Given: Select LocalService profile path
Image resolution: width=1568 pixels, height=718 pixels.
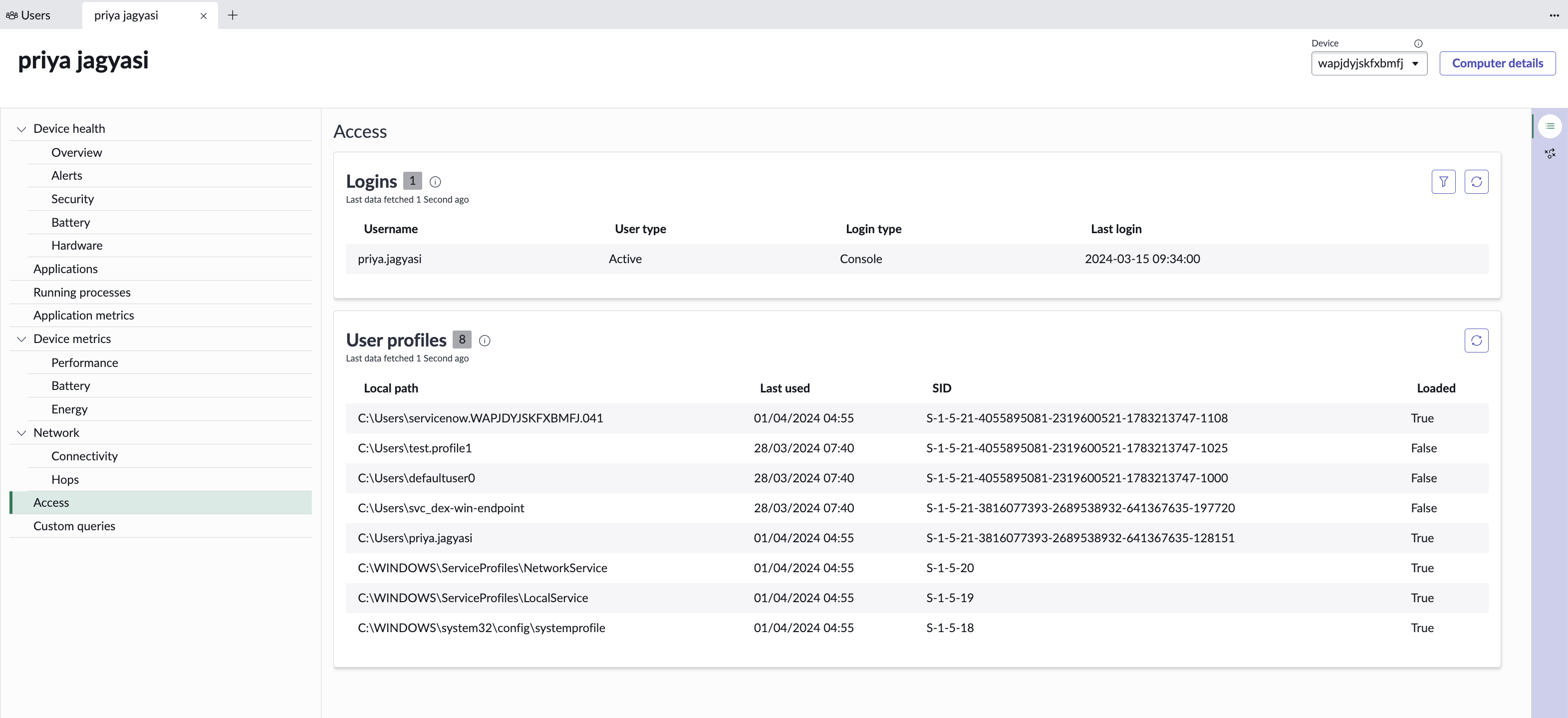Looking at the screenshot, I should coord(473,598).
